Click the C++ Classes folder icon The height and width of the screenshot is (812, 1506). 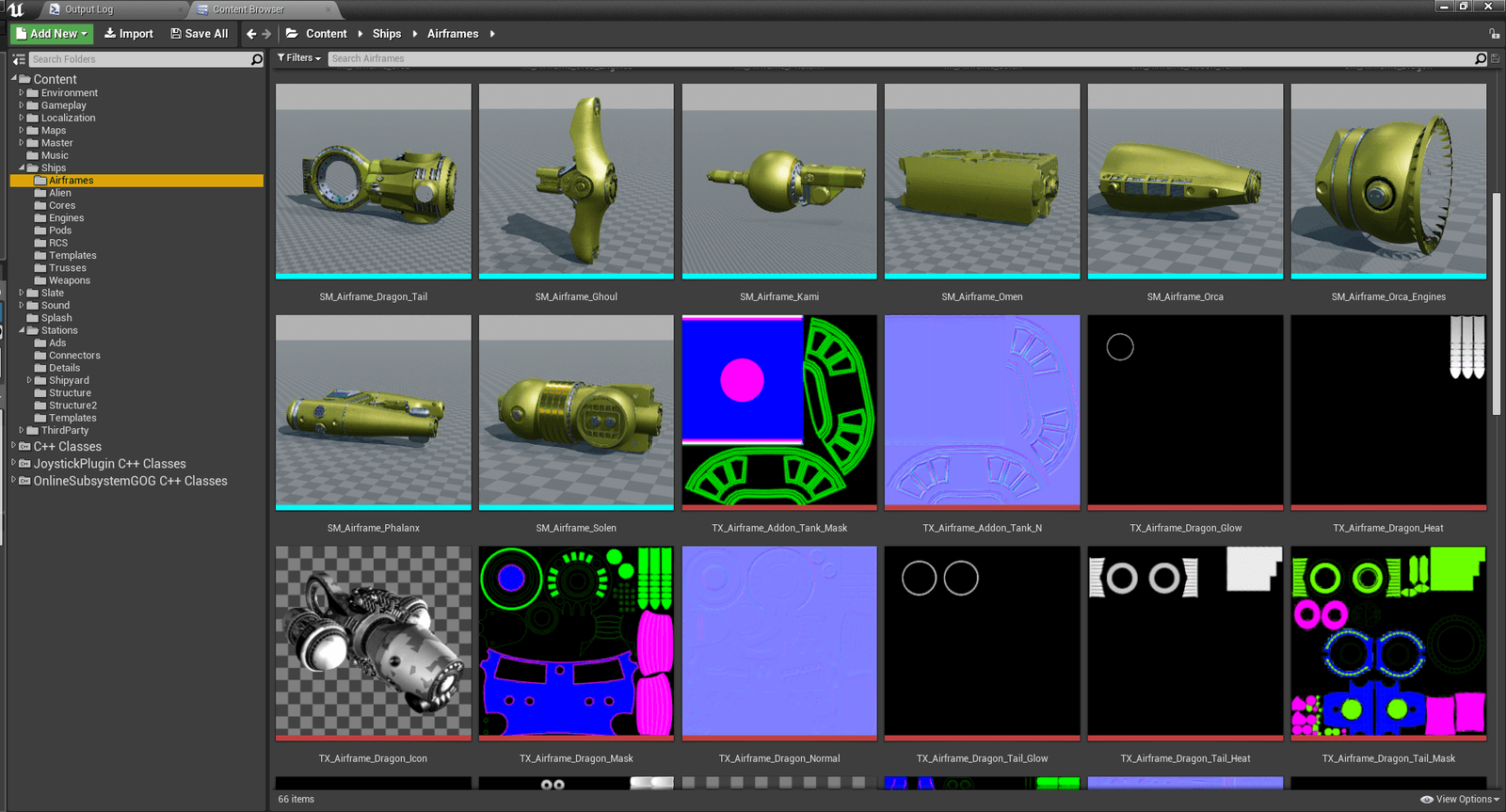[x=24, y=447]
